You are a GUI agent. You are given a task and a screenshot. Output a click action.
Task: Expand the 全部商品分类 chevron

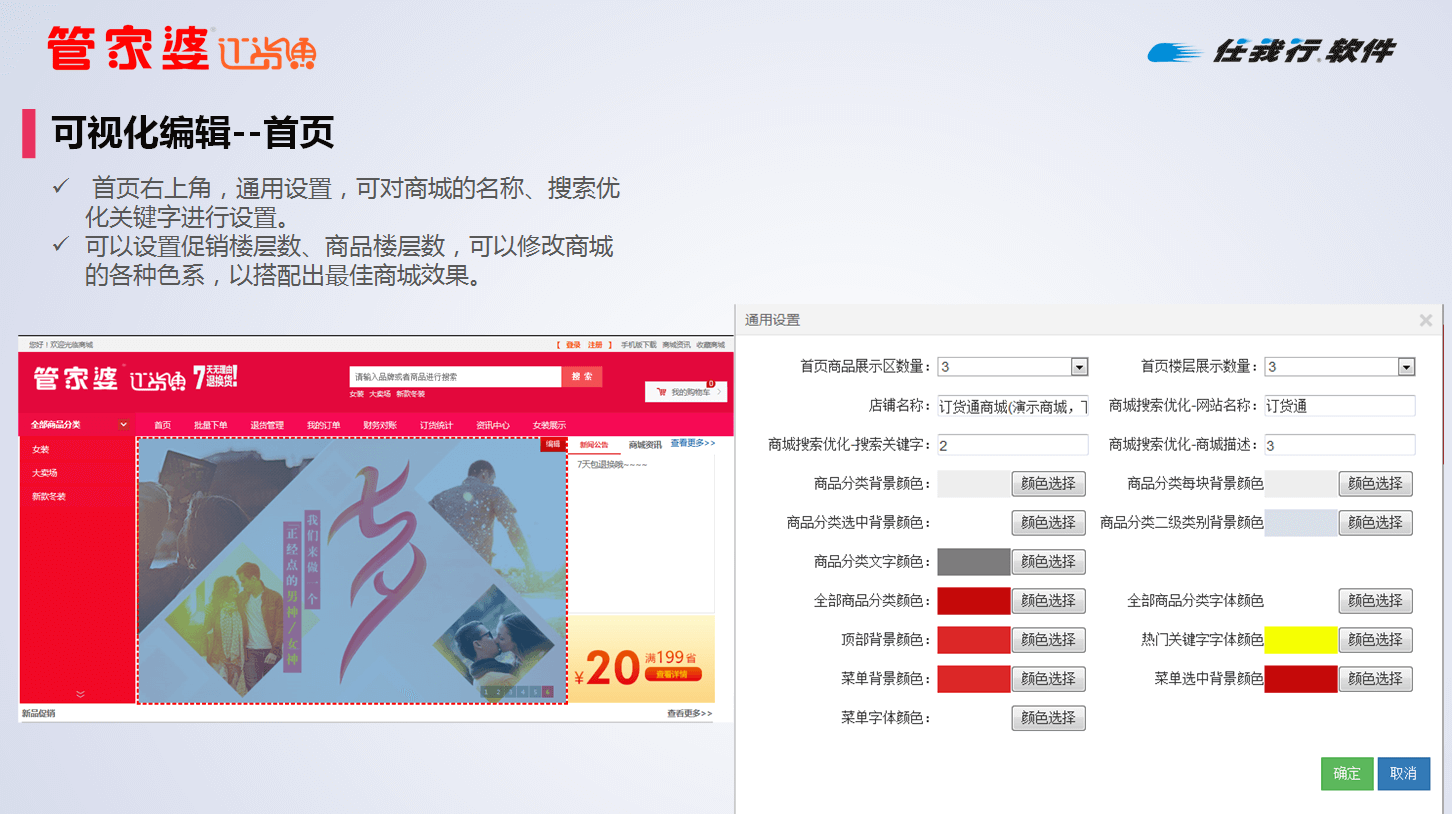(124, 425)
